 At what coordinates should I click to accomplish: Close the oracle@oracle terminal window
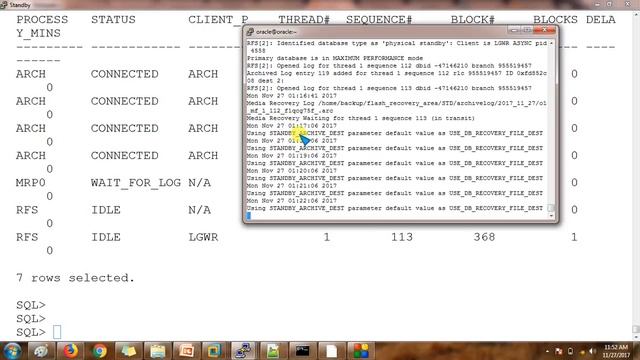tap(544, 31)
